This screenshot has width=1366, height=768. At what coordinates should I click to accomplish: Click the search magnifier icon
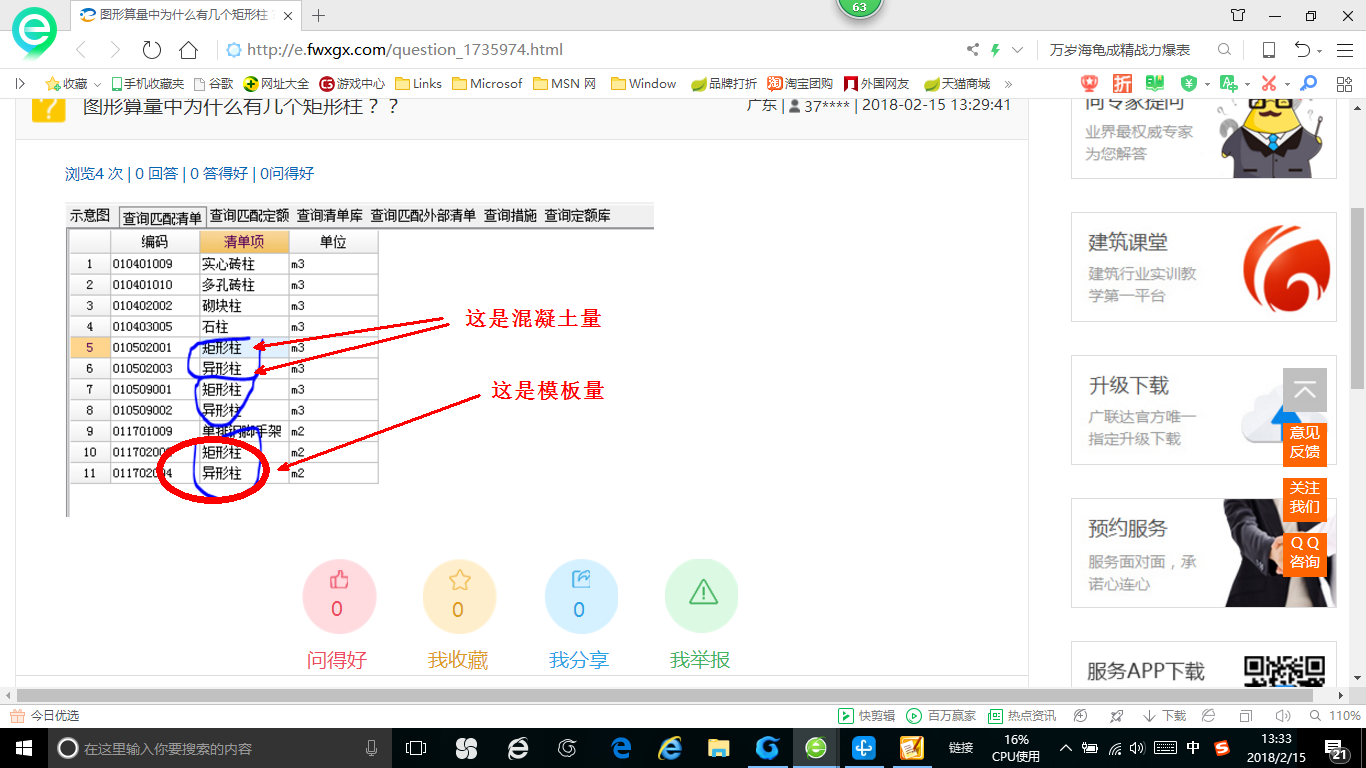tap(1224, 50)
